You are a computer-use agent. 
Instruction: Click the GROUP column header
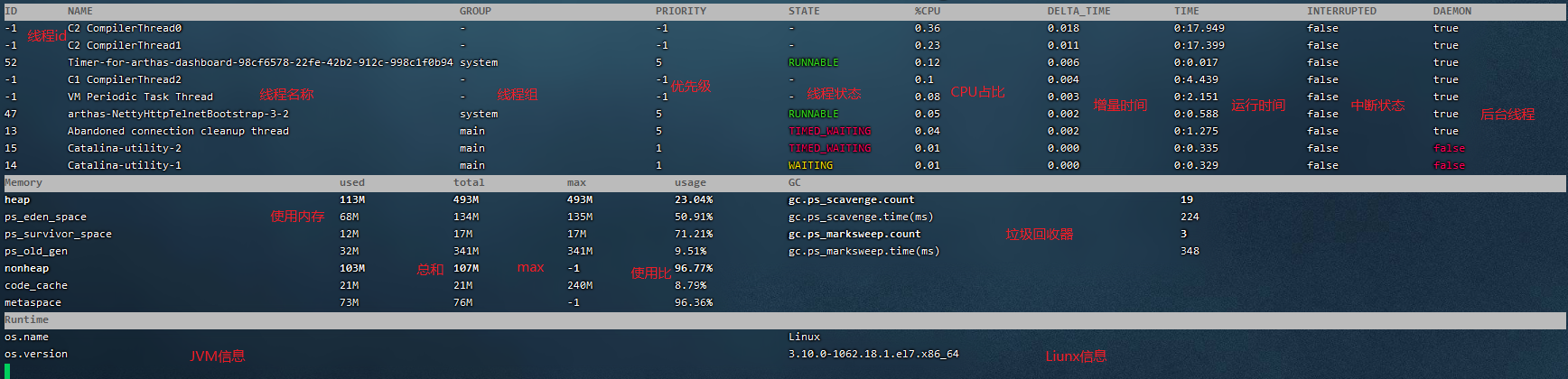point(475,11)
